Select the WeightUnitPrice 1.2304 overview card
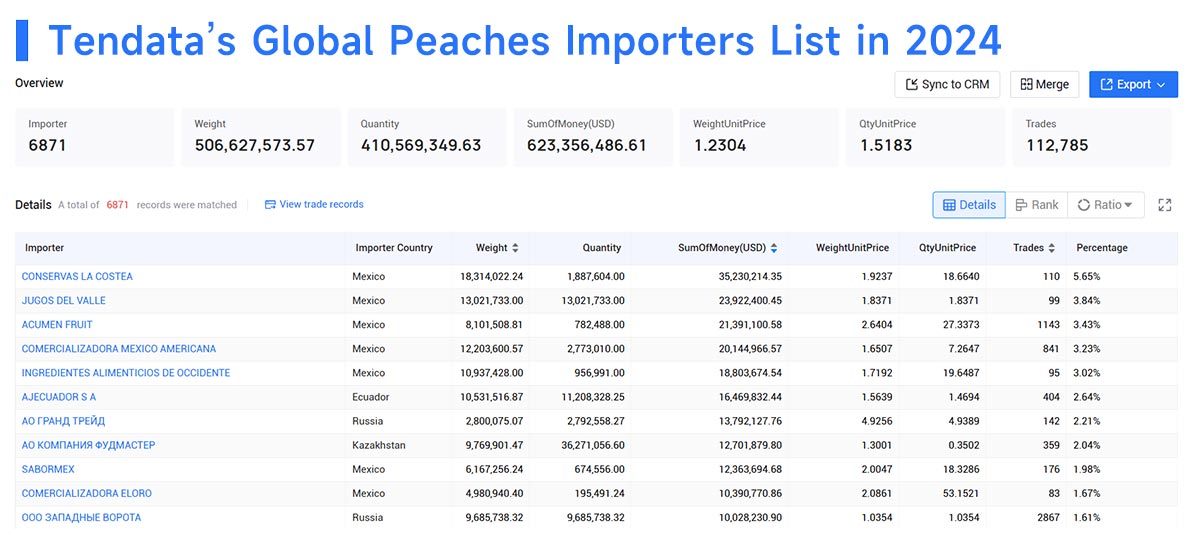This screenshot has width=1190, height=543. tap(760, 137)
